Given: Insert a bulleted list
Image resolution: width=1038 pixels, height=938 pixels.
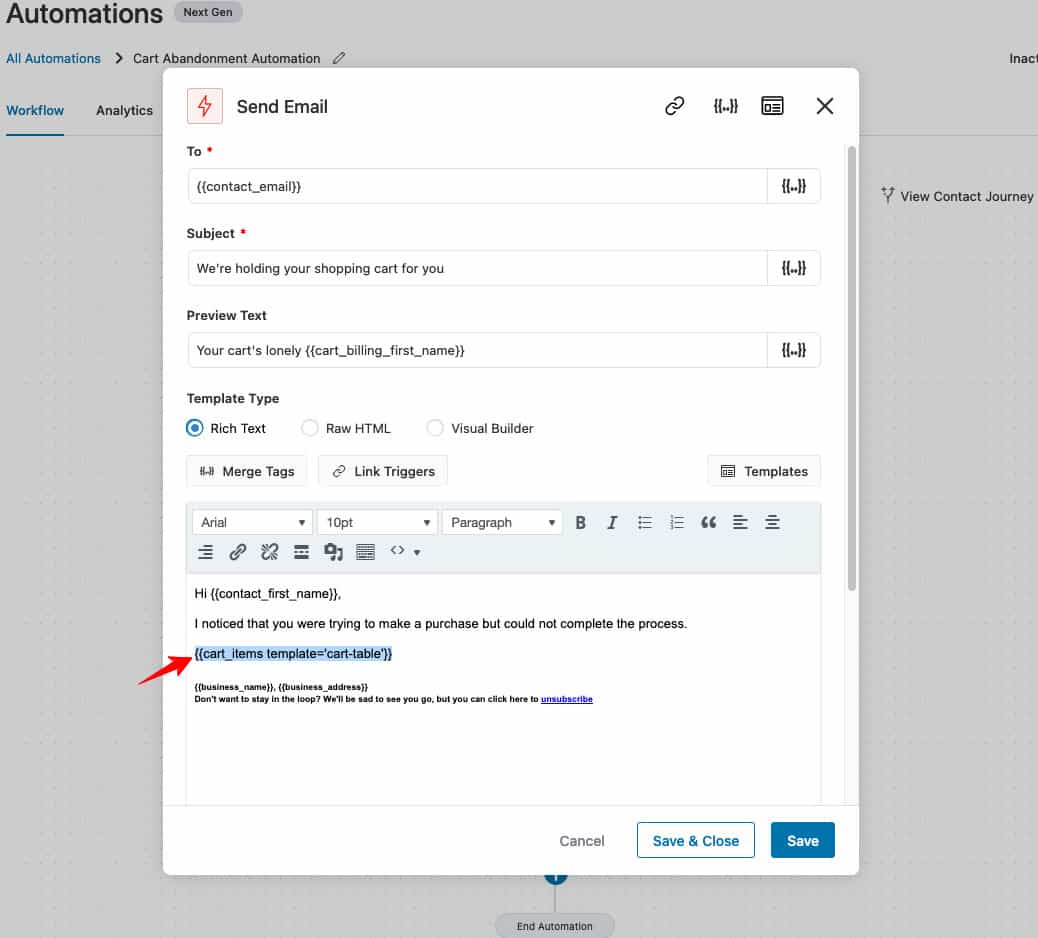Looking at the screenshot, I should pos(645,522).
